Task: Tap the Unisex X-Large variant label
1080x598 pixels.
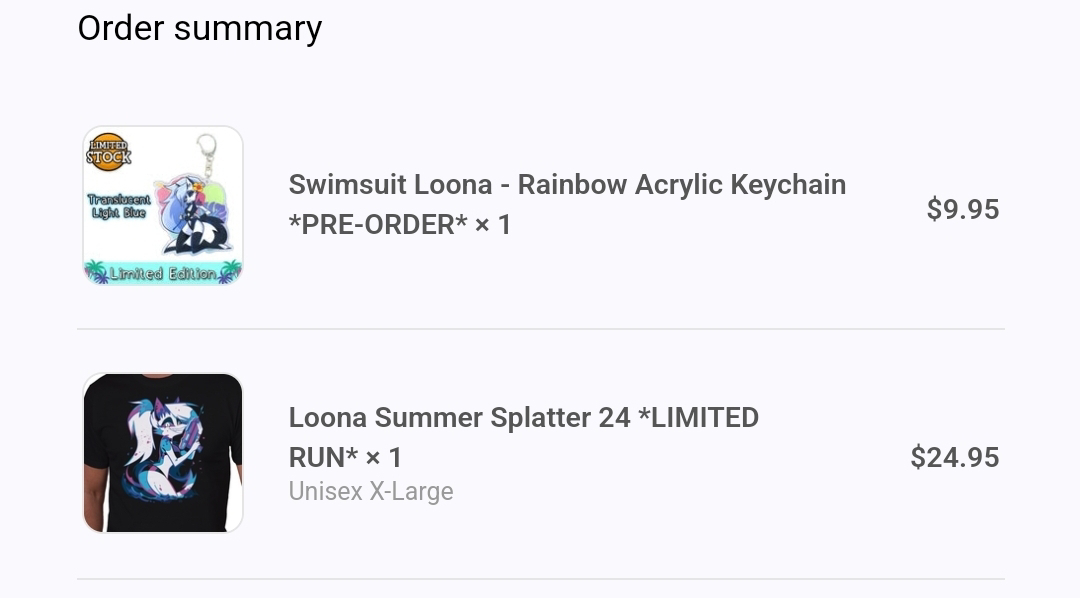Action: tap(371, 492)
